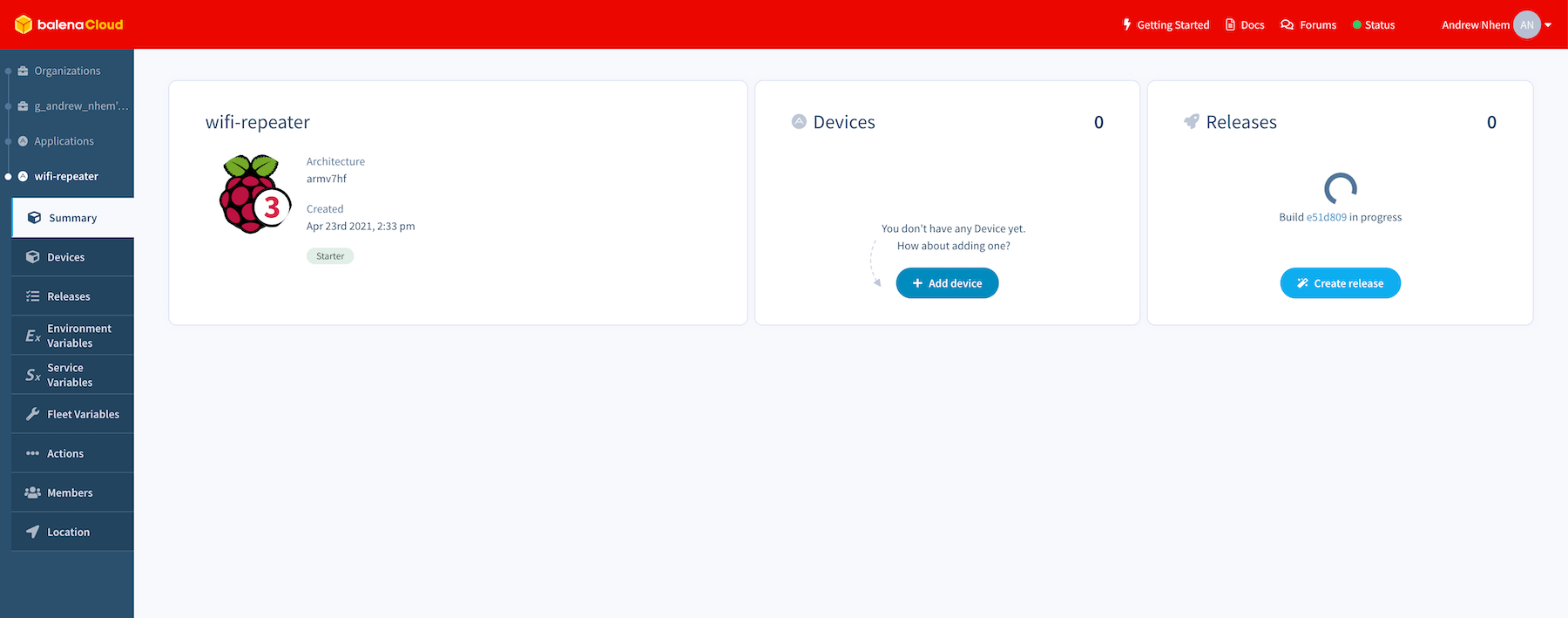The height and width of the screenshot is (618, 1568).
Task: Expand the Andrew Nhem account dropdown
Action: click(x=1548, y=24)
